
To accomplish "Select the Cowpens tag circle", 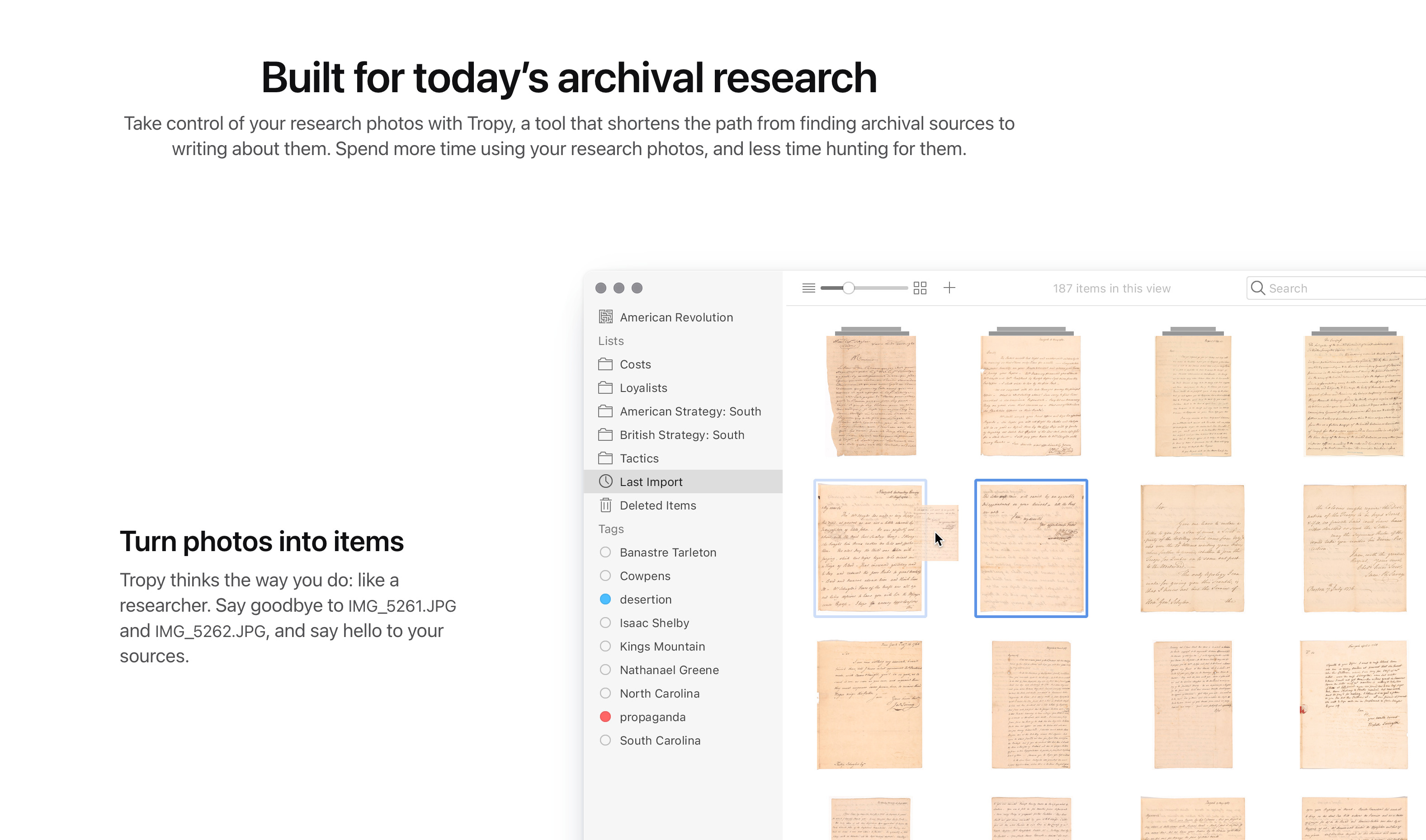I will coord(605,576).
